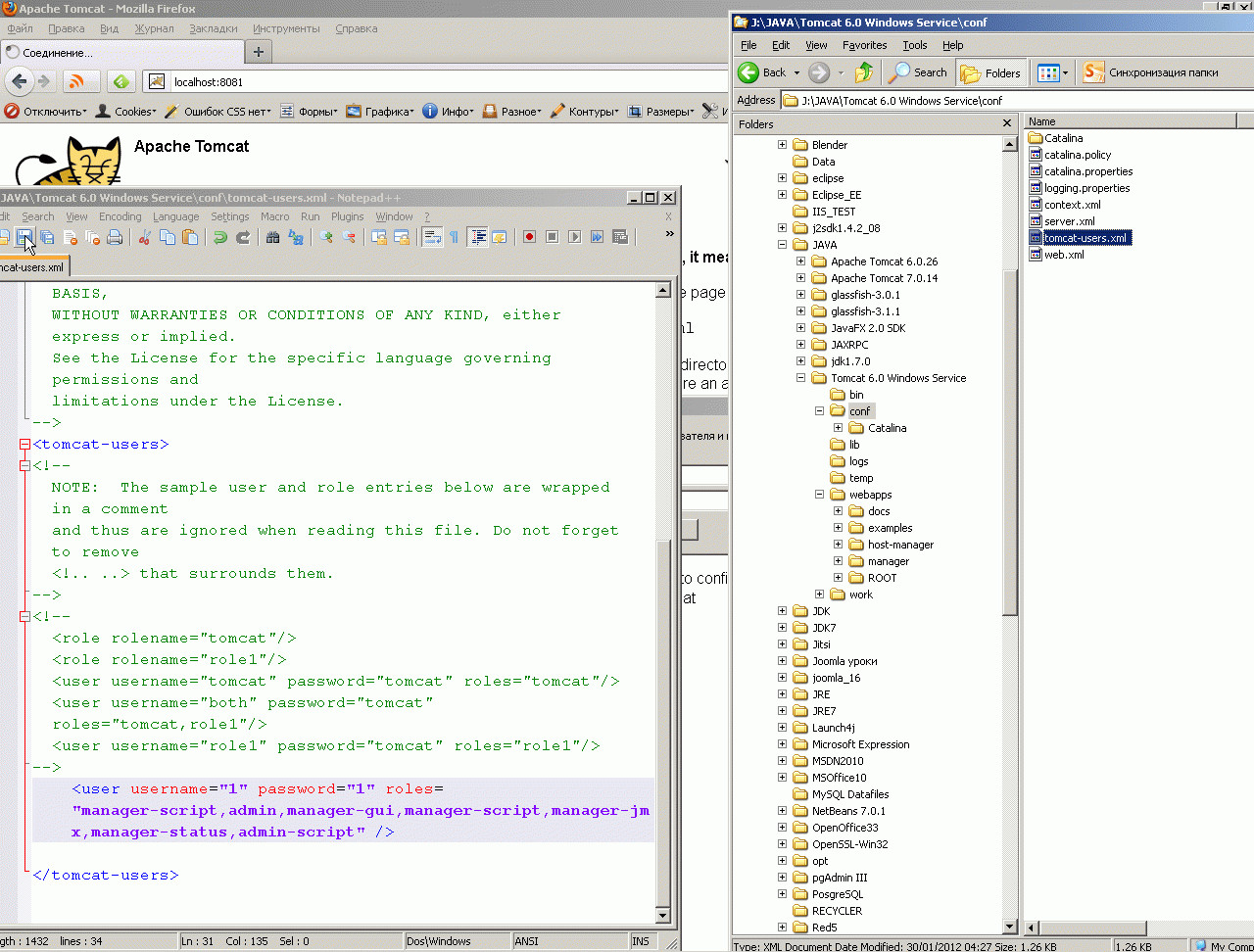This screenshot has height=952, width=1254.
Task: Open the Encoding menu in Notepad++
Action: click(x=120, y=216)
